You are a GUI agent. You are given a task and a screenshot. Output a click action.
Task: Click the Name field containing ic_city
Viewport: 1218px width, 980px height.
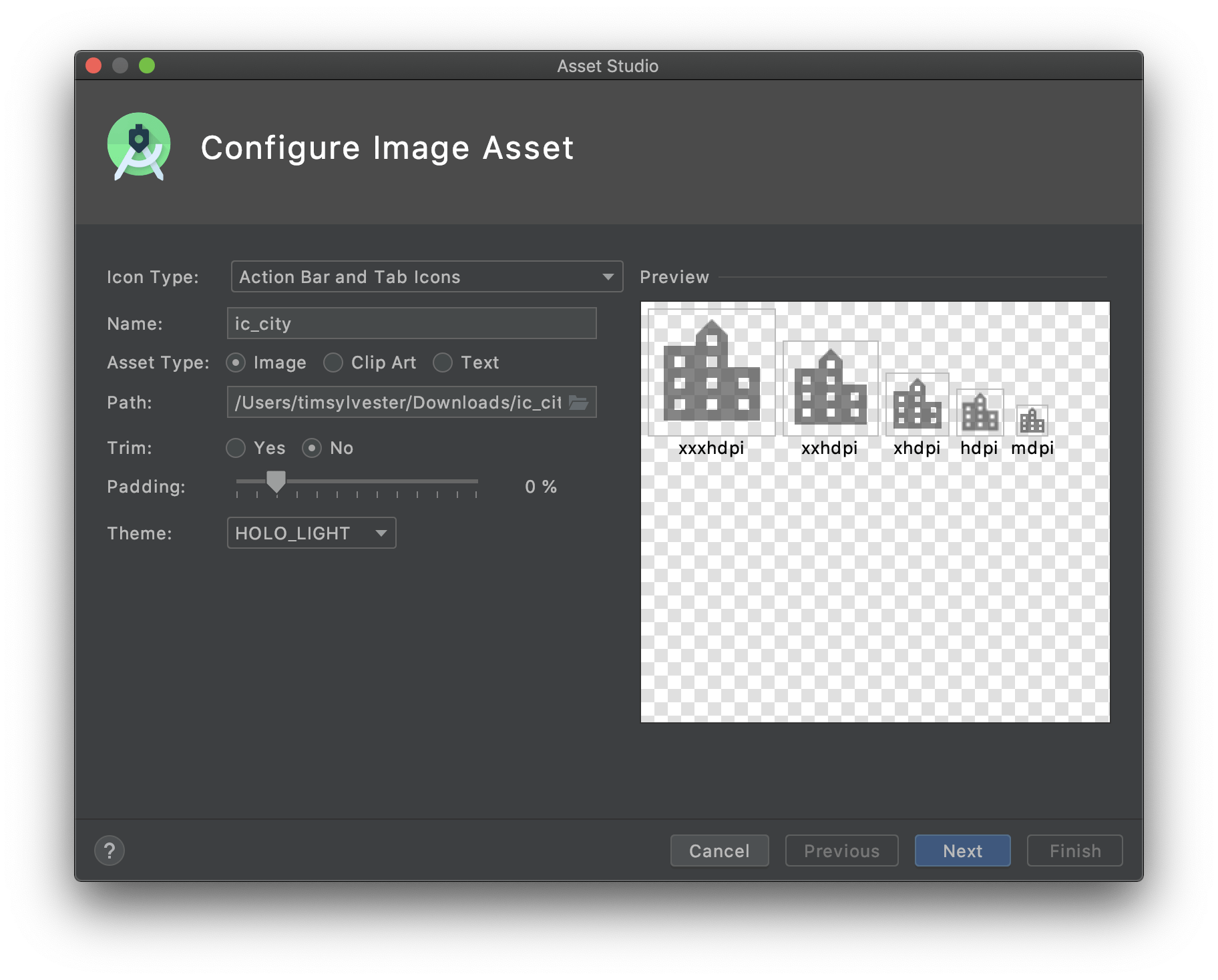point(411,324)
